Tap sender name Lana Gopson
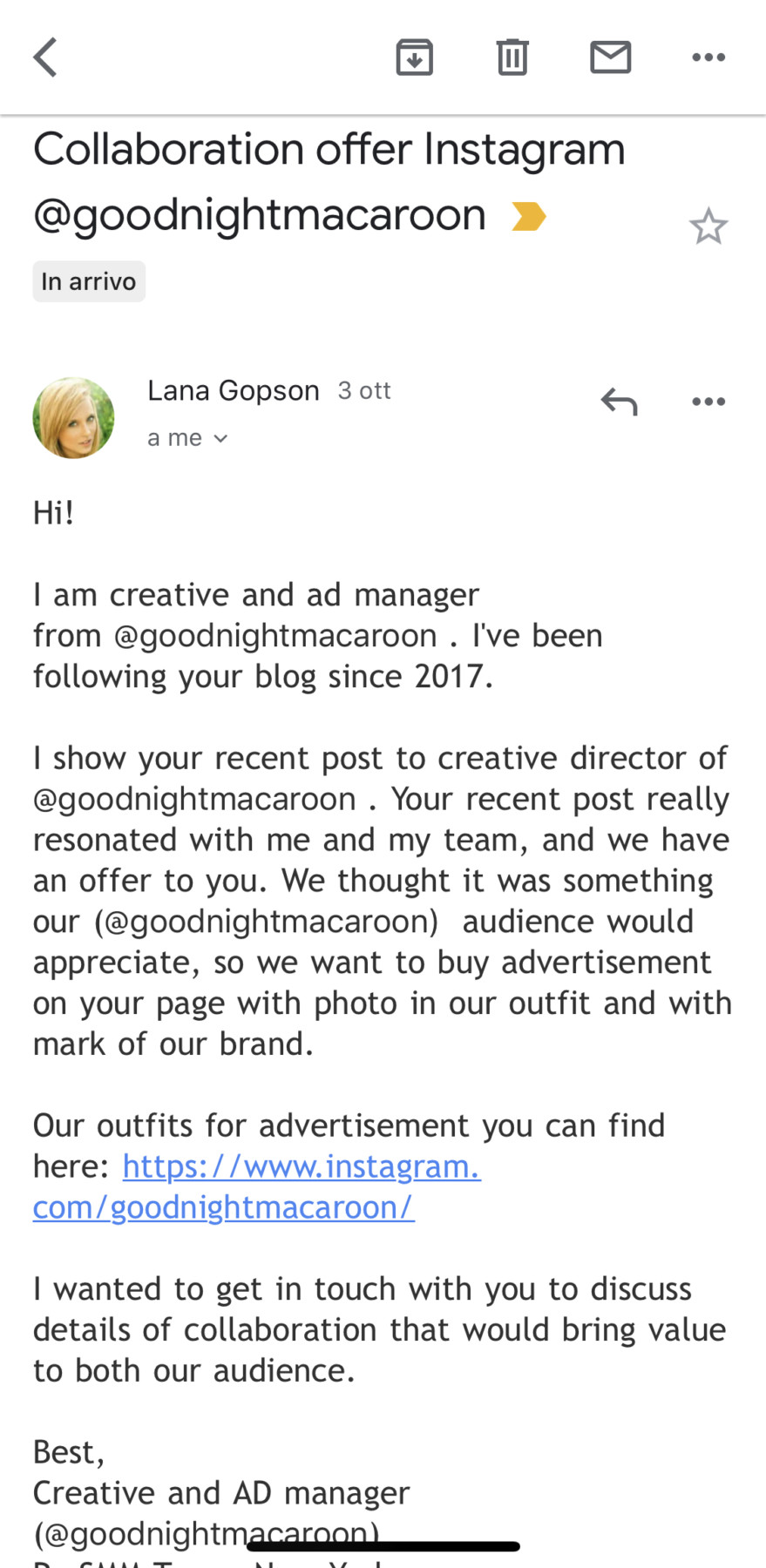Screen dimensions: 766x1568 click(x=233, y=390)
